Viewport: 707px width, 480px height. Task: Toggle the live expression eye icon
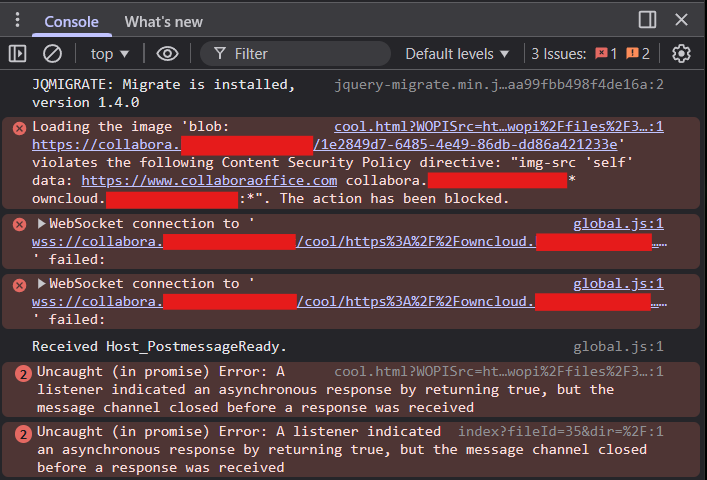coord(167,53)
